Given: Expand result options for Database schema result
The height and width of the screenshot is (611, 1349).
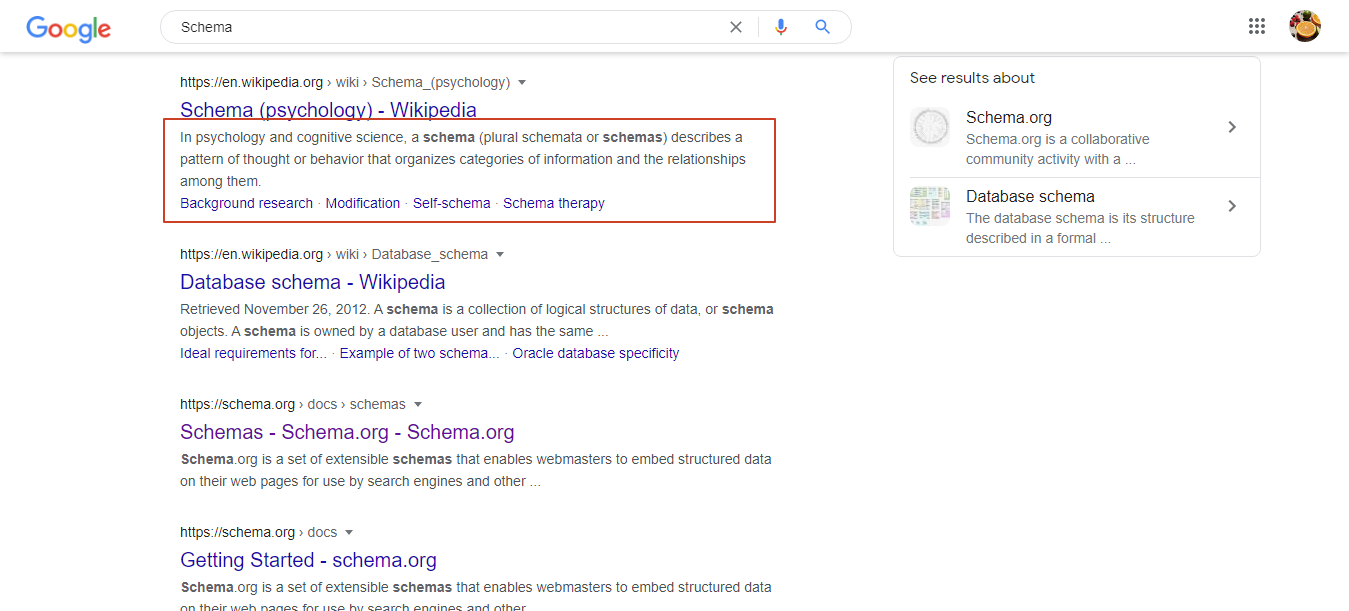Looking at the screenshot, I should 500,254.
